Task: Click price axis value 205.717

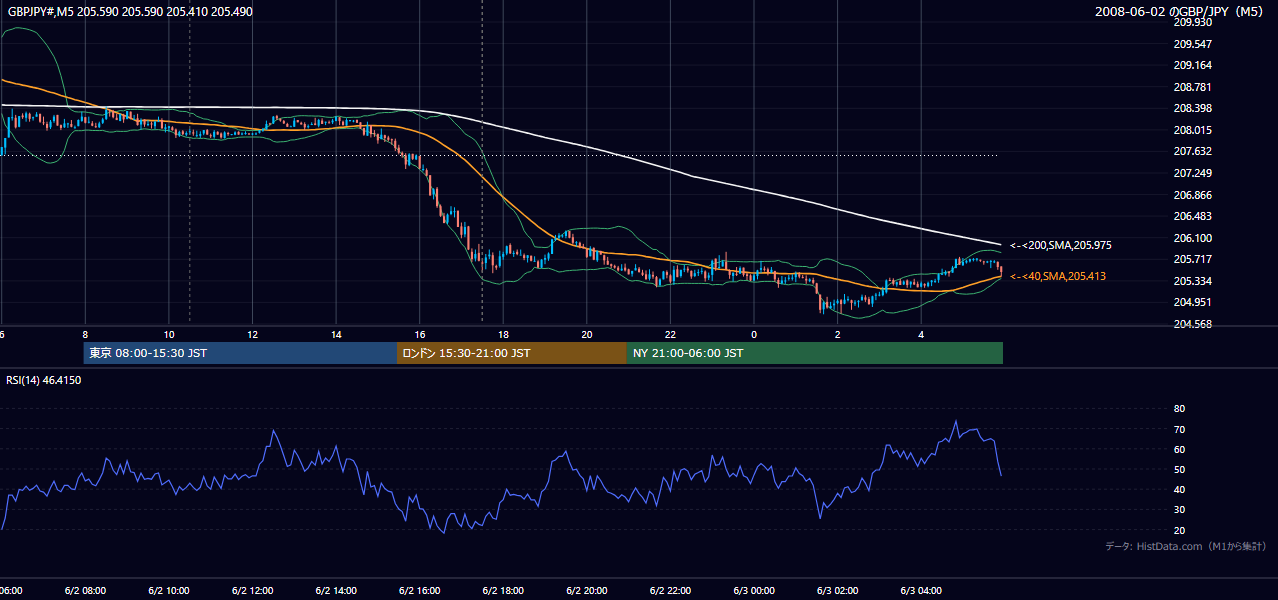Action: click(1192, 259)
